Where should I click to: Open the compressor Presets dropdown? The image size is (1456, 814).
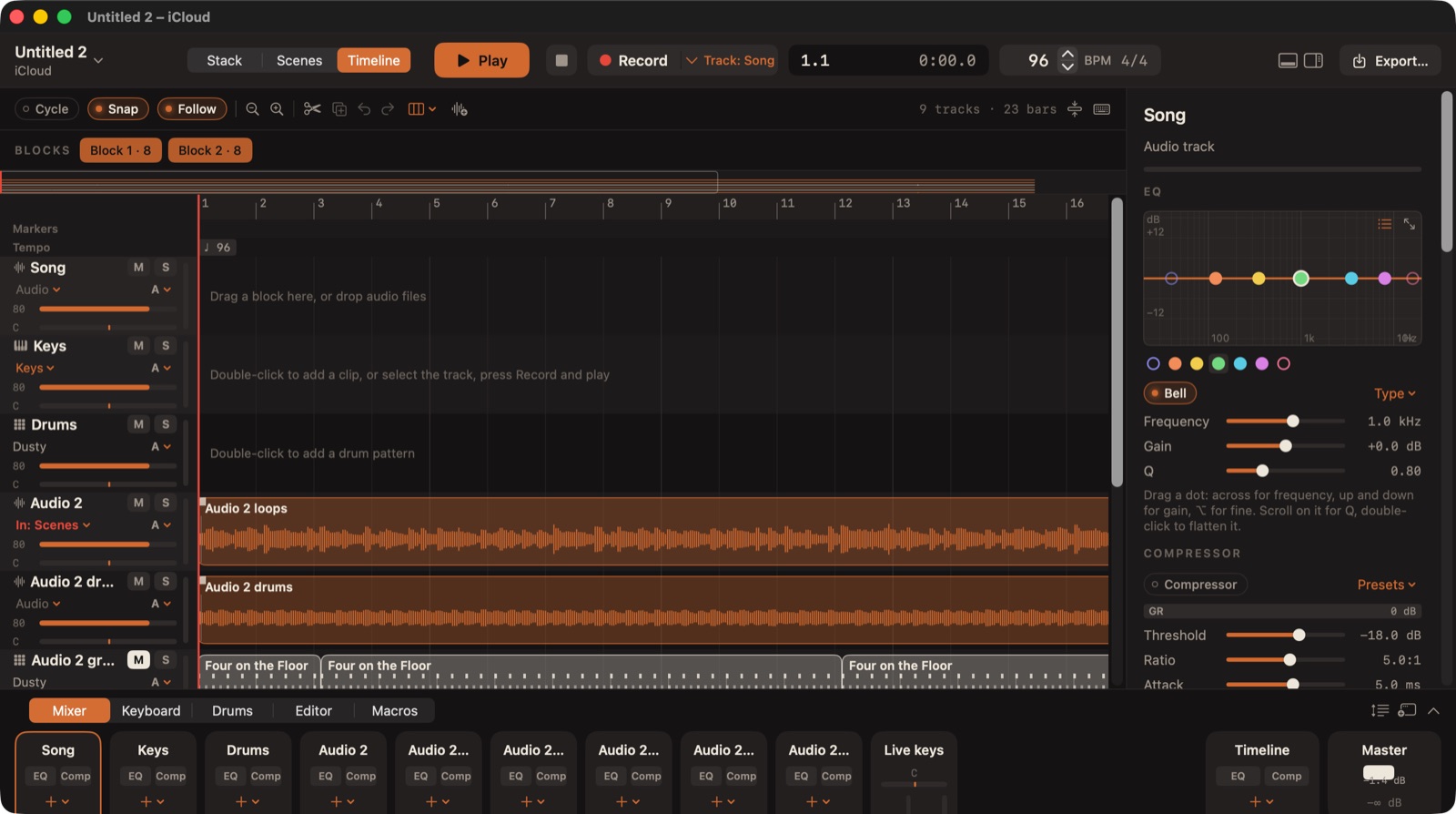pyautogui.click(x=1387, y=585)
